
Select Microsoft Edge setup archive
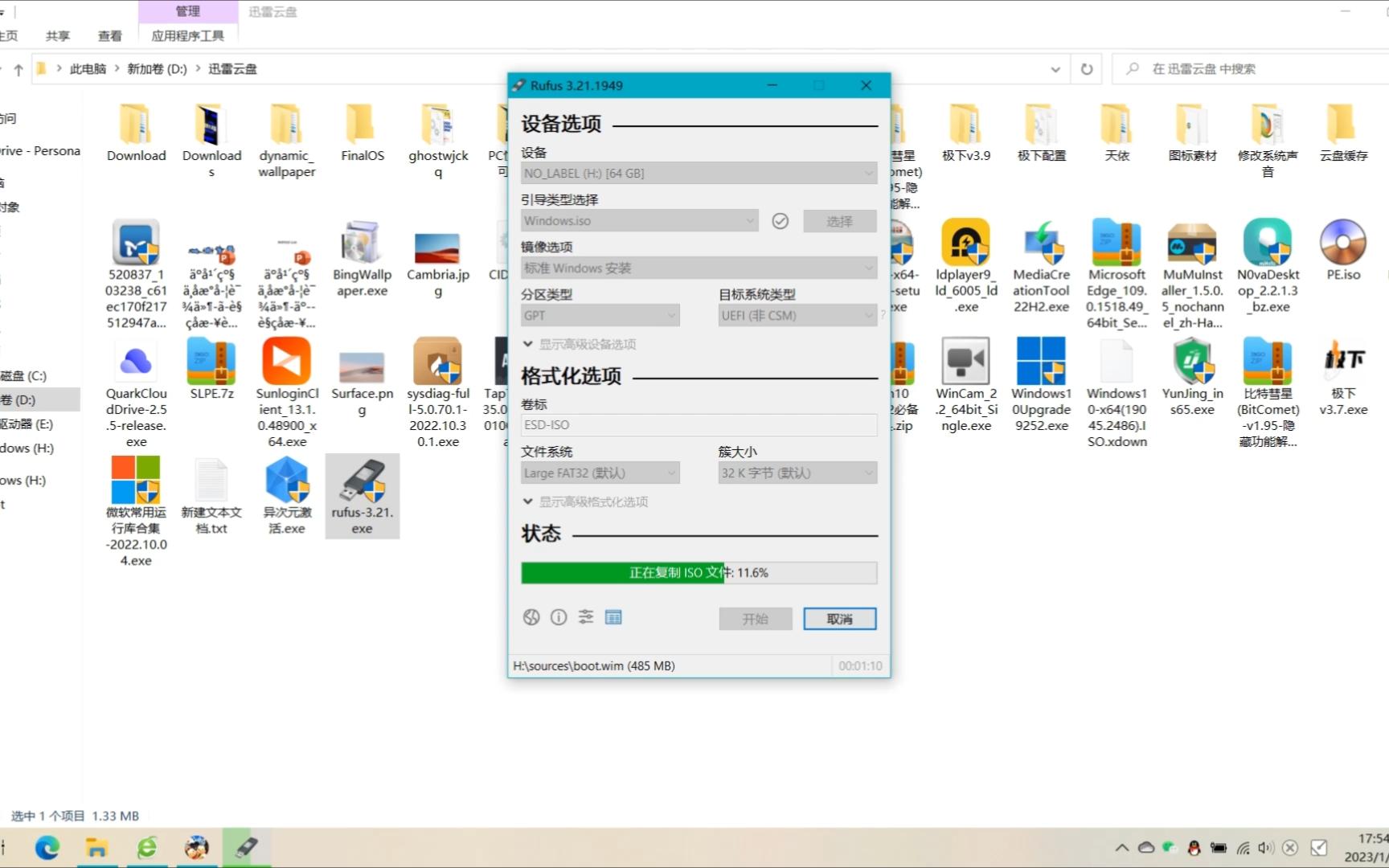pyautogui.click(x=1117, y=274)
